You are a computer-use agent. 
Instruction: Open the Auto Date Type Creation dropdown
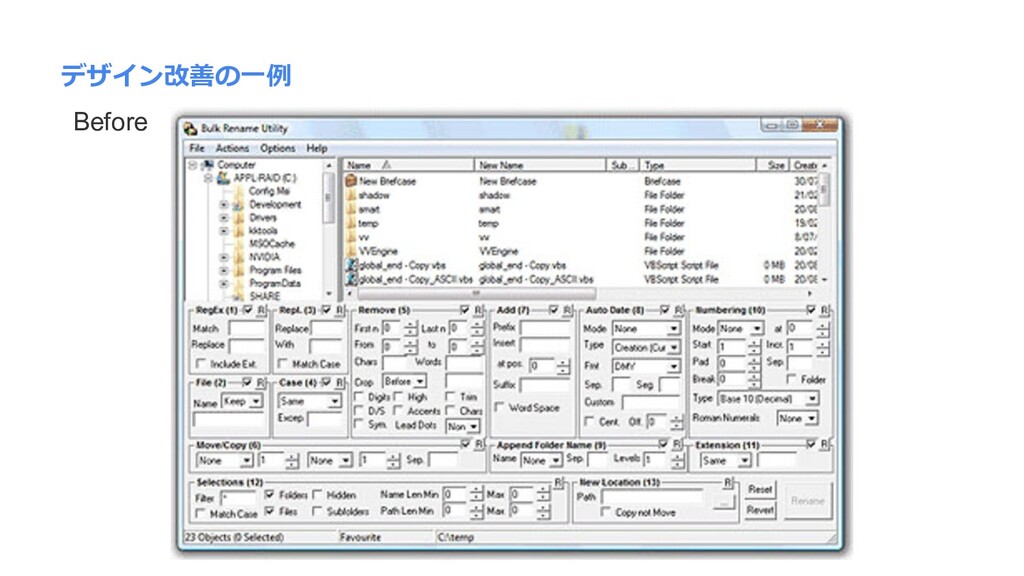pyautogui.click(x=645, y=347)
